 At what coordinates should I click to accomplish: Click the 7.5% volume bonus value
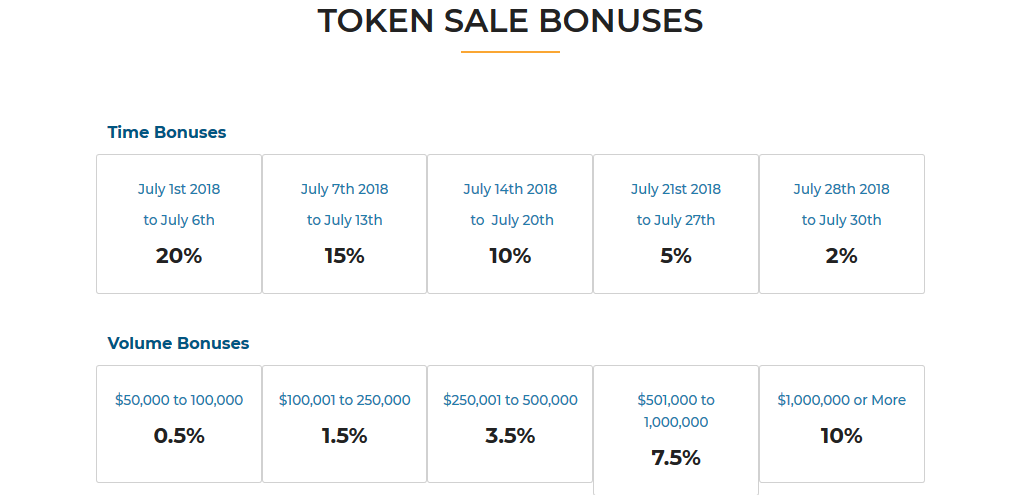tap(676, 458)
